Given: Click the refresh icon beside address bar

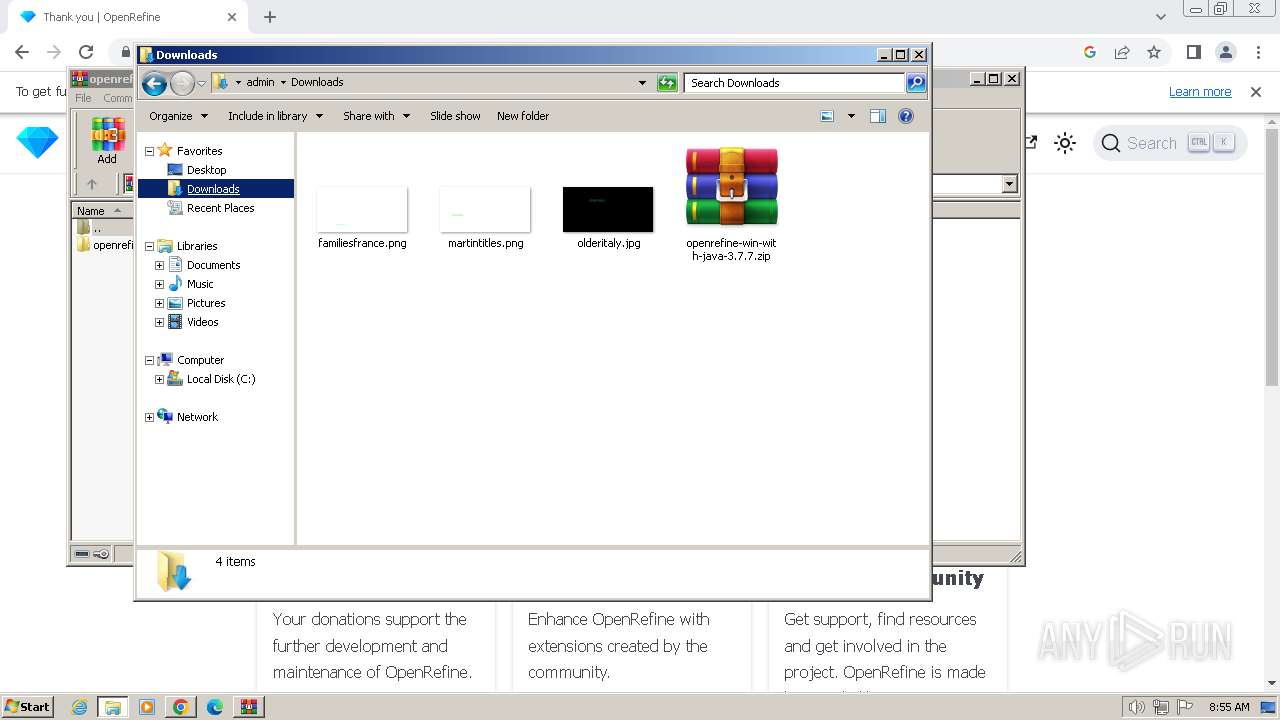Looking at the screenshot, I should point(667,83).
